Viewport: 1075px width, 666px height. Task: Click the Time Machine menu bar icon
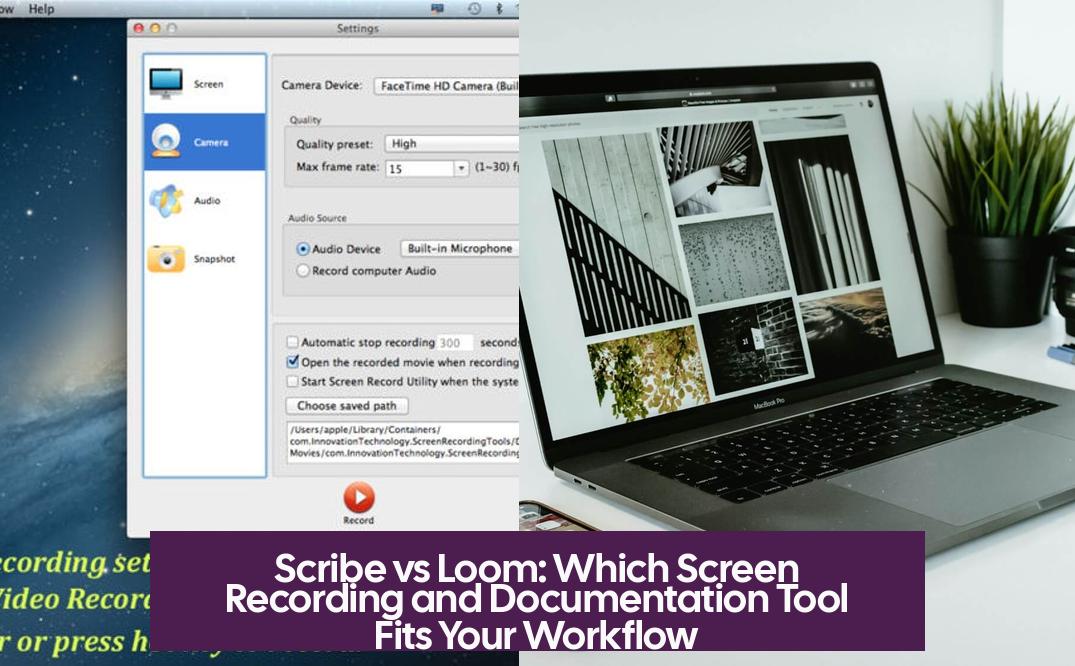(474, 8)
